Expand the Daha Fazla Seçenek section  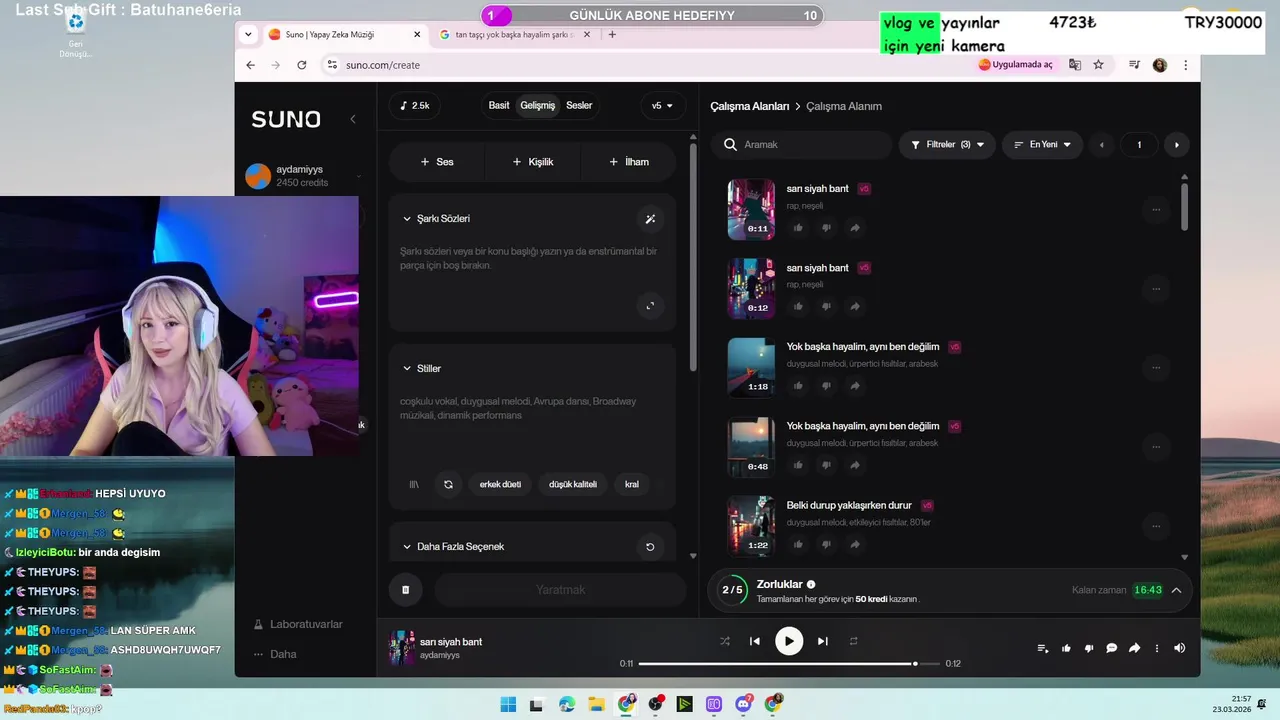tap(407, 547)
